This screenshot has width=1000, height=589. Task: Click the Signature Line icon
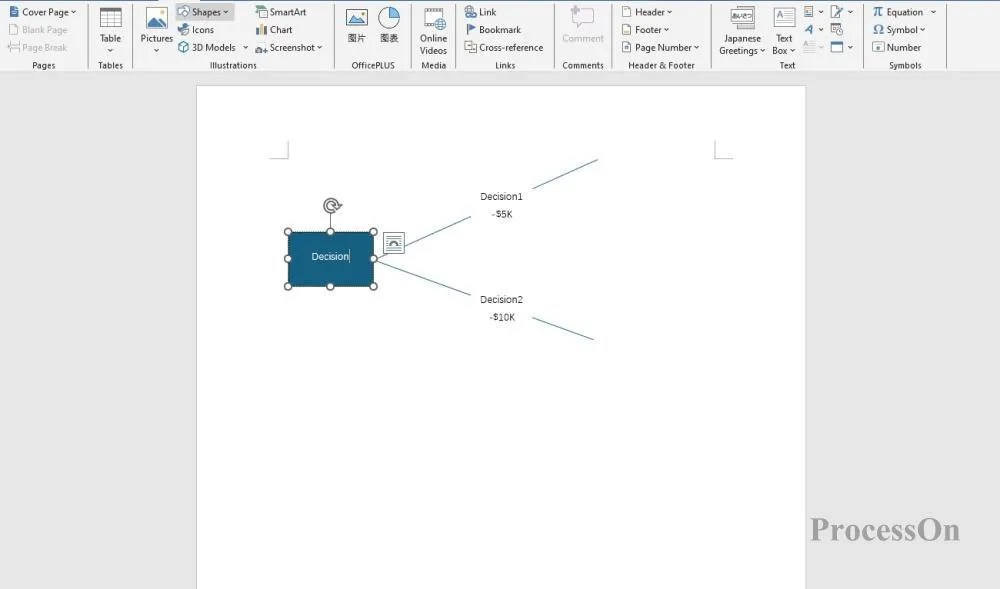837,11
